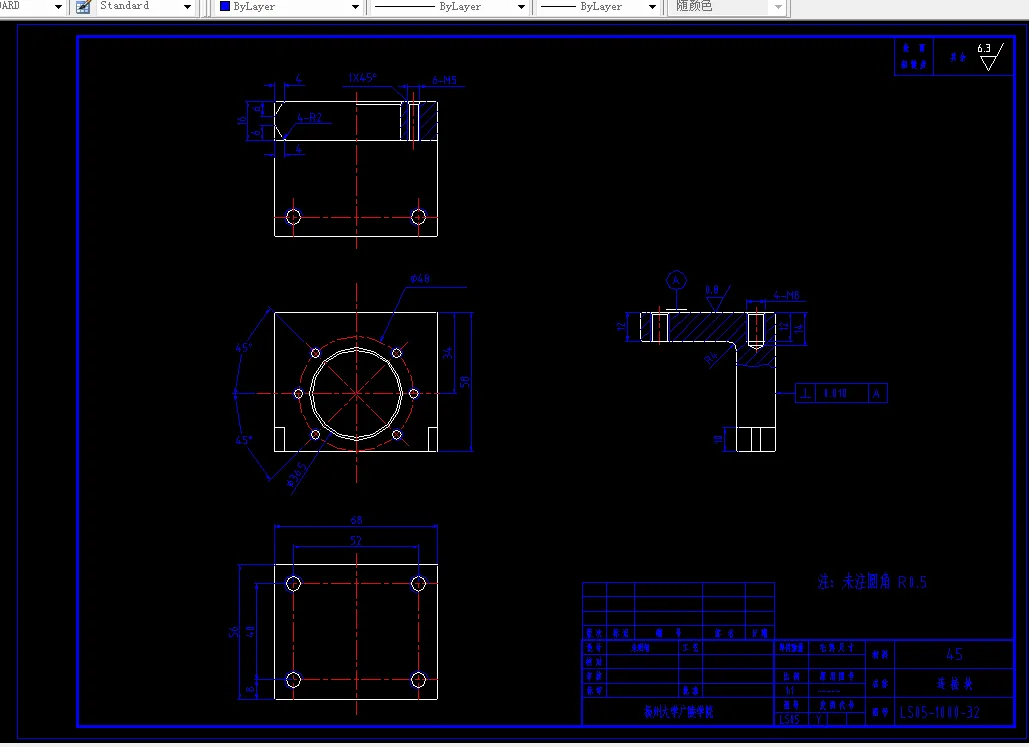The width and height of the screenshot is (1029, 747).
Task: Select the 'R4' fillet radius text
Action: tap(711, 358)
